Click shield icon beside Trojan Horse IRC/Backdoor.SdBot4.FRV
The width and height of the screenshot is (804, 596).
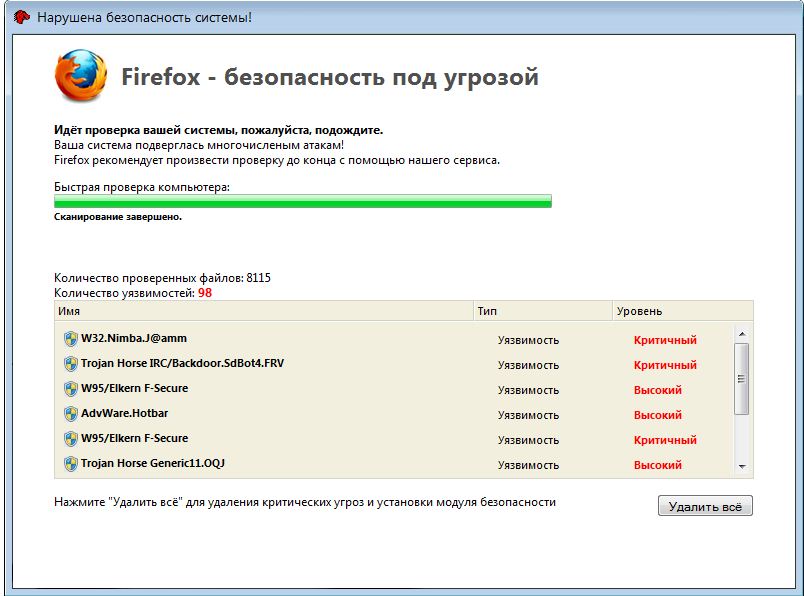click(x=71, y=364)
